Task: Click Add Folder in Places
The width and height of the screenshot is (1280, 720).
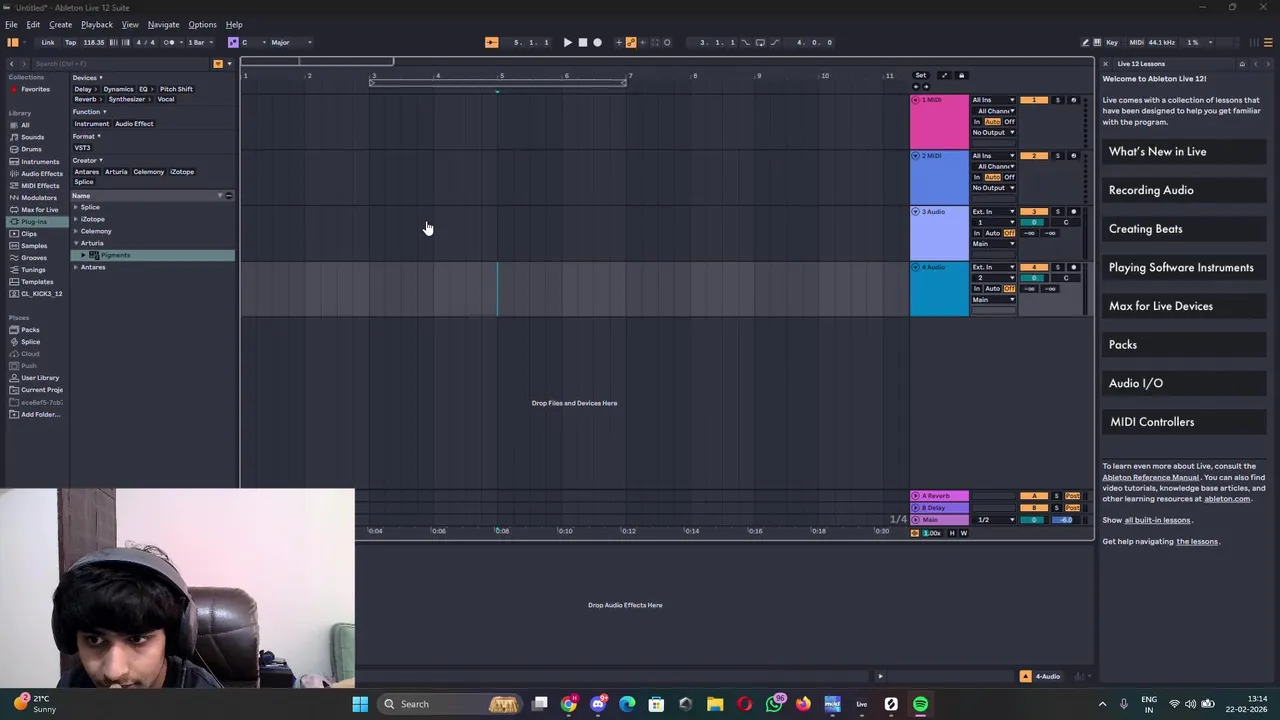Action: [40, 414]
